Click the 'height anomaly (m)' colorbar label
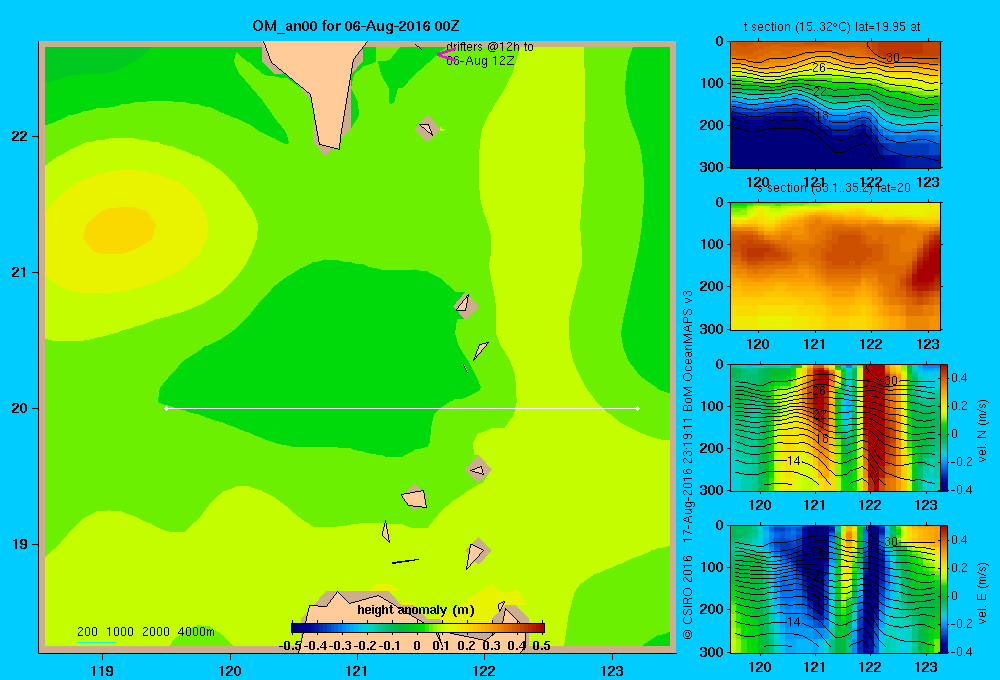 (416, 610)
